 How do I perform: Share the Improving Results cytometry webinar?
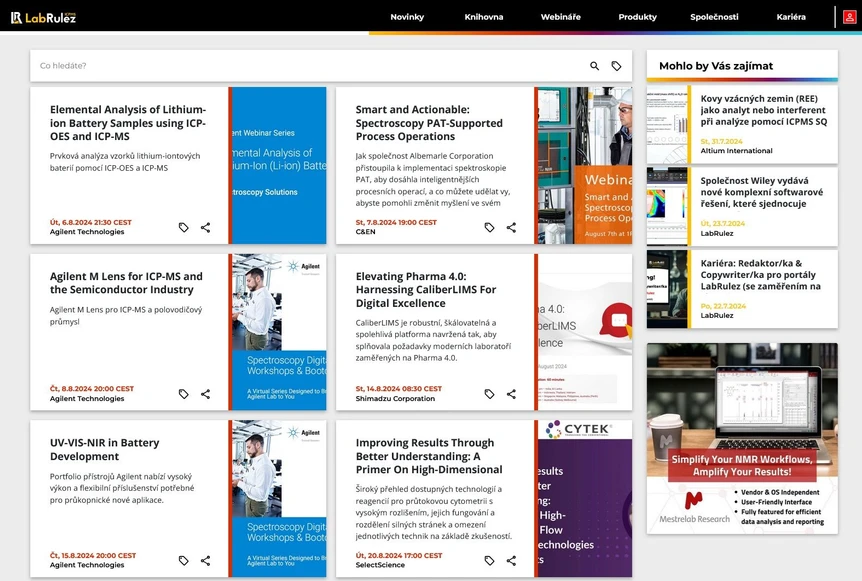(x=511, y=561)
